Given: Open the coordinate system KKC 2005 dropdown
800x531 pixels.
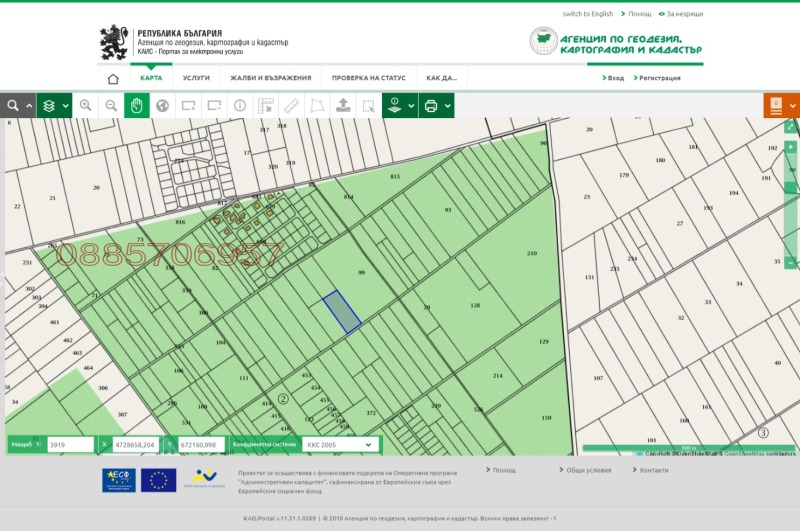Looking at the screenshot, I should pyautogui.click(x=340, y=444).
